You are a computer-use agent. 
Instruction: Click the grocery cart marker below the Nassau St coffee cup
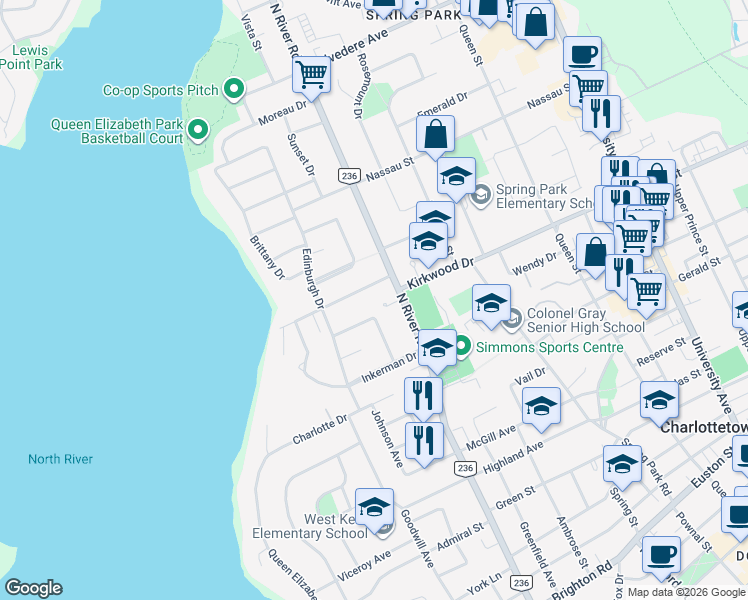590,87
